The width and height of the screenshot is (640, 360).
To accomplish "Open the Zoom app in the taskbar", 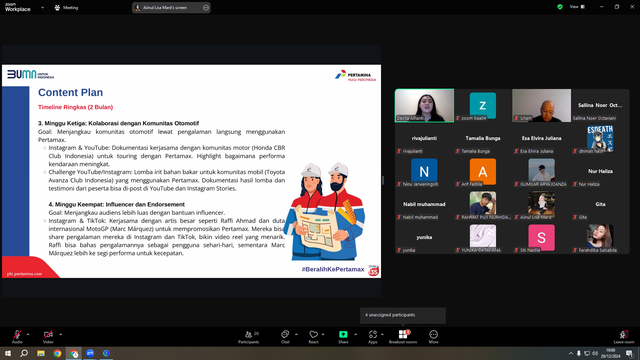I will [90, 353].
